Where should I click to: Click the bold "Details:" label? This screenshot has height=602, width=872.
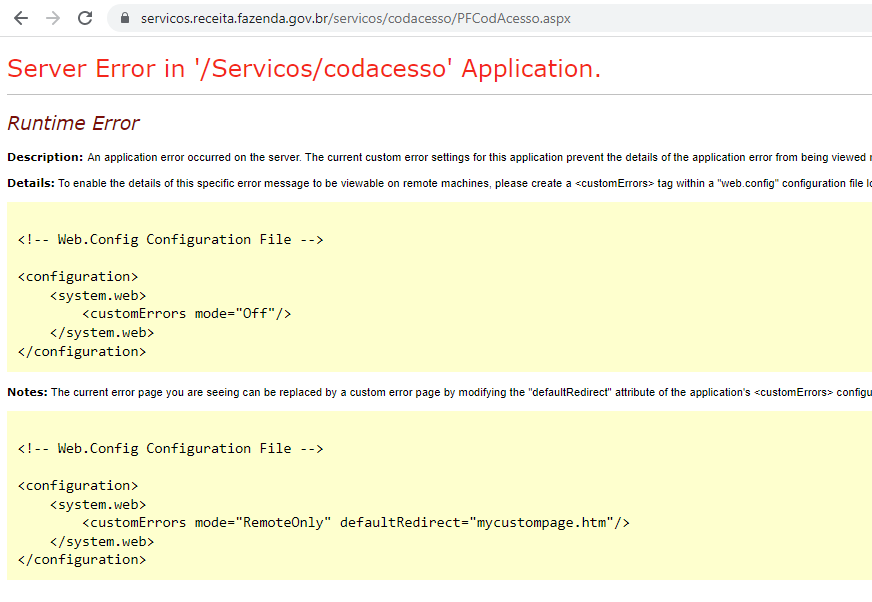31,184
